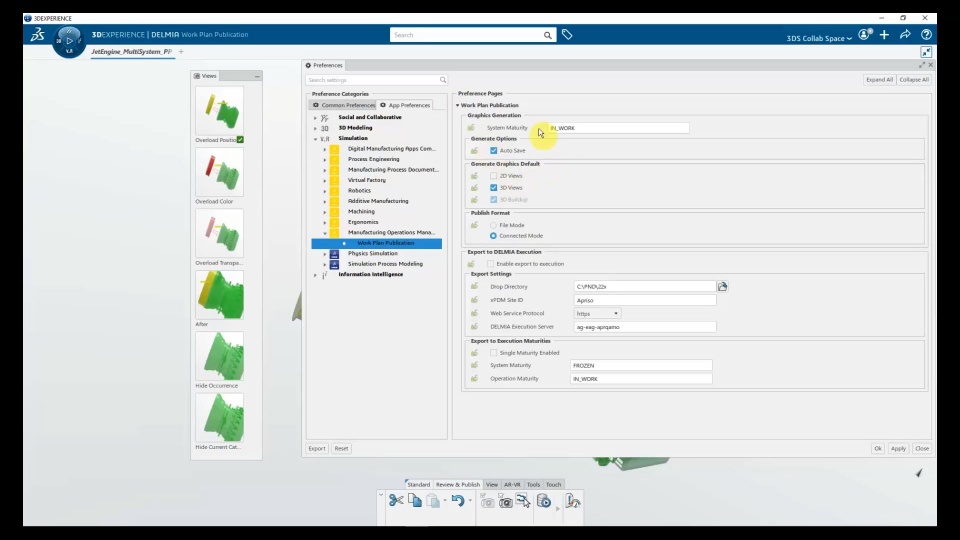The height and width of the screenshot is (540, 960).
Task: Click the tag icon beside search
Action: (567, 35)
